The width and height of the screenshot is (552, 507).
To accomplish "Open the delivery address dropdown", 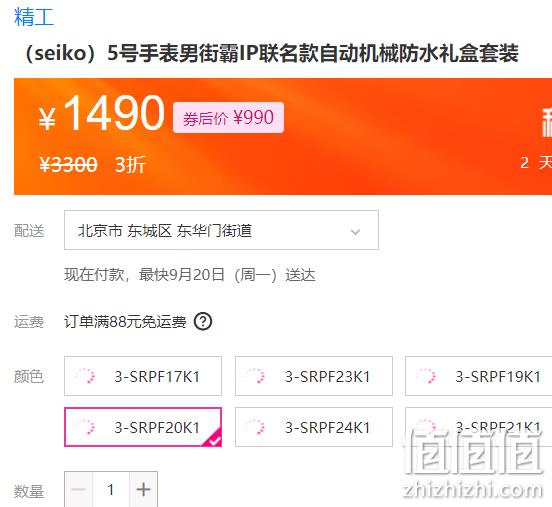I will point(221,230).
